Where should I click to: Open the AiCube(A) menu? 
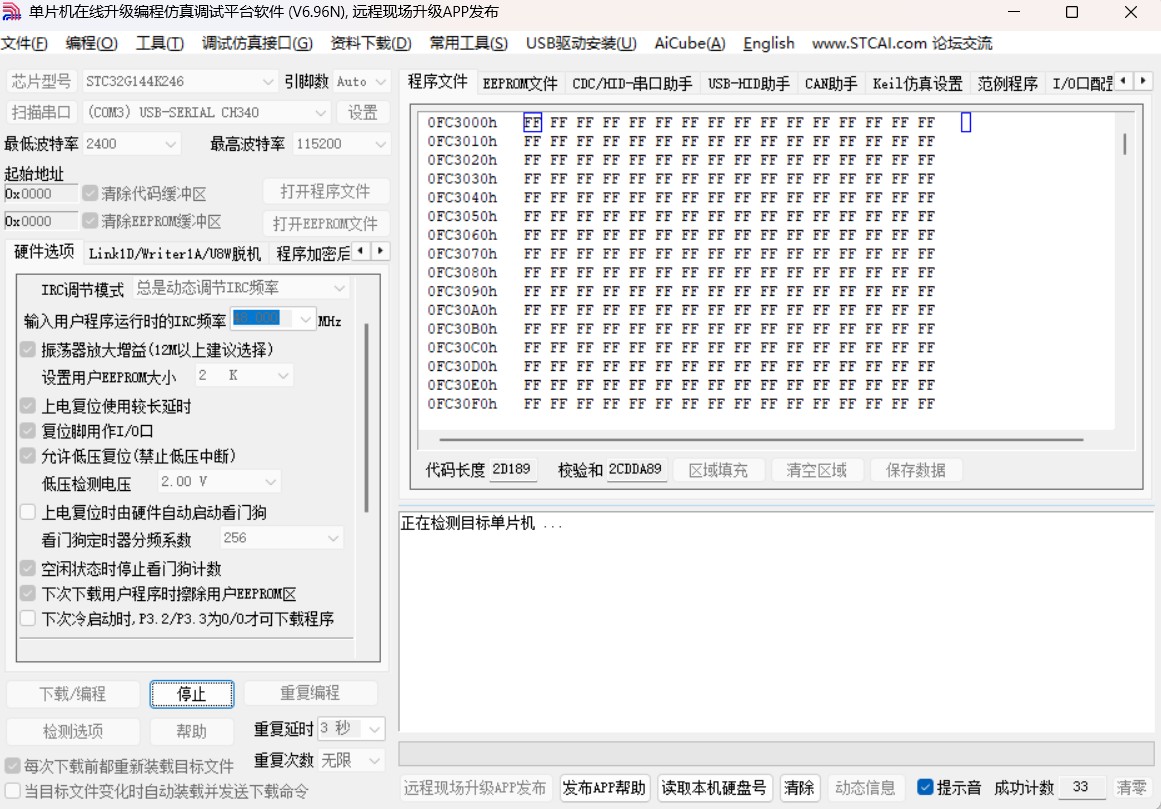(689, 44)
